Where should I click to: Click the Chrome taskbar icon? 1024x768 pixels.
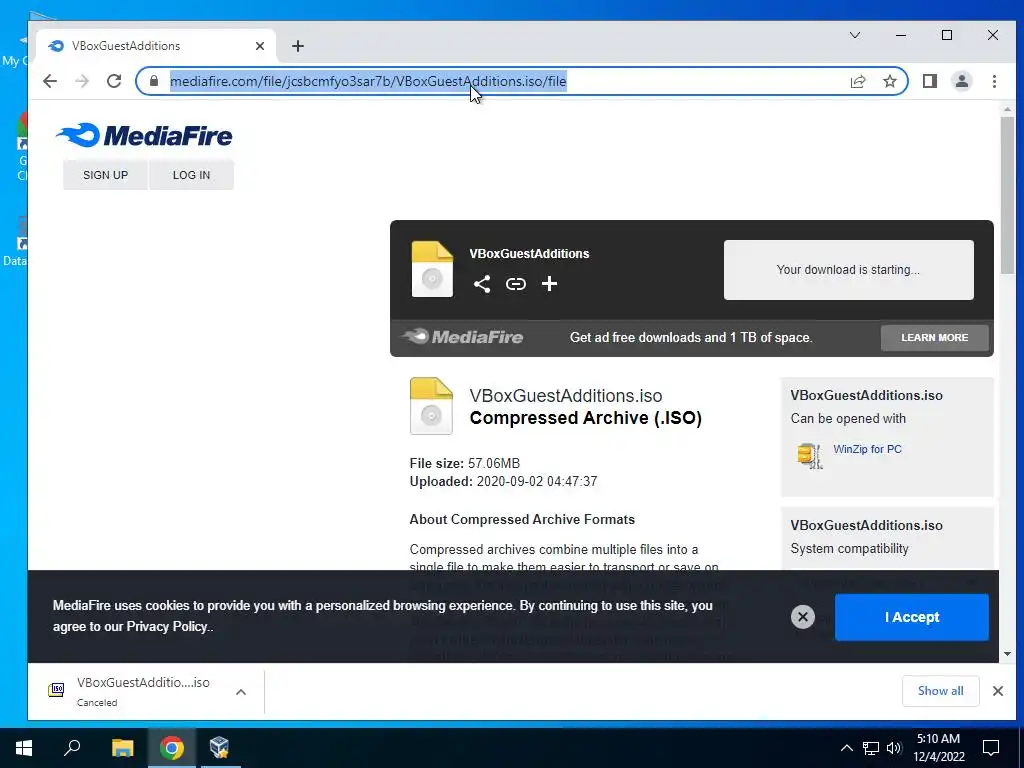click(172, 748)
